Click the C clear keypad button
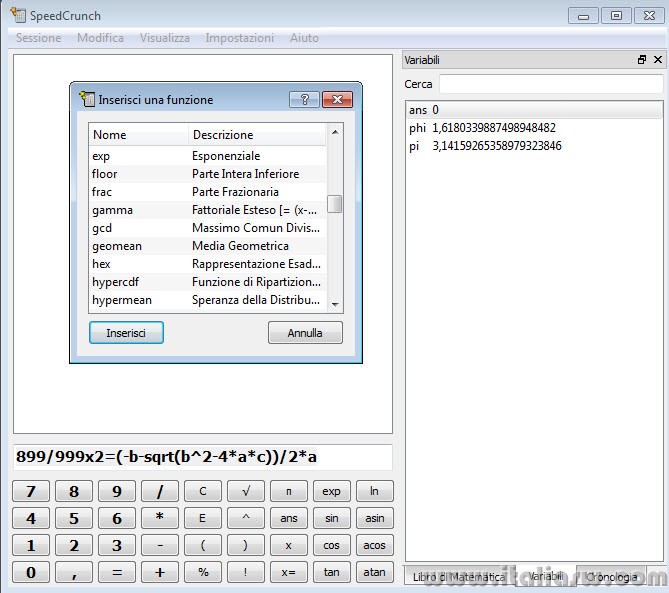 pyautogui.click(x=203, y=491)
